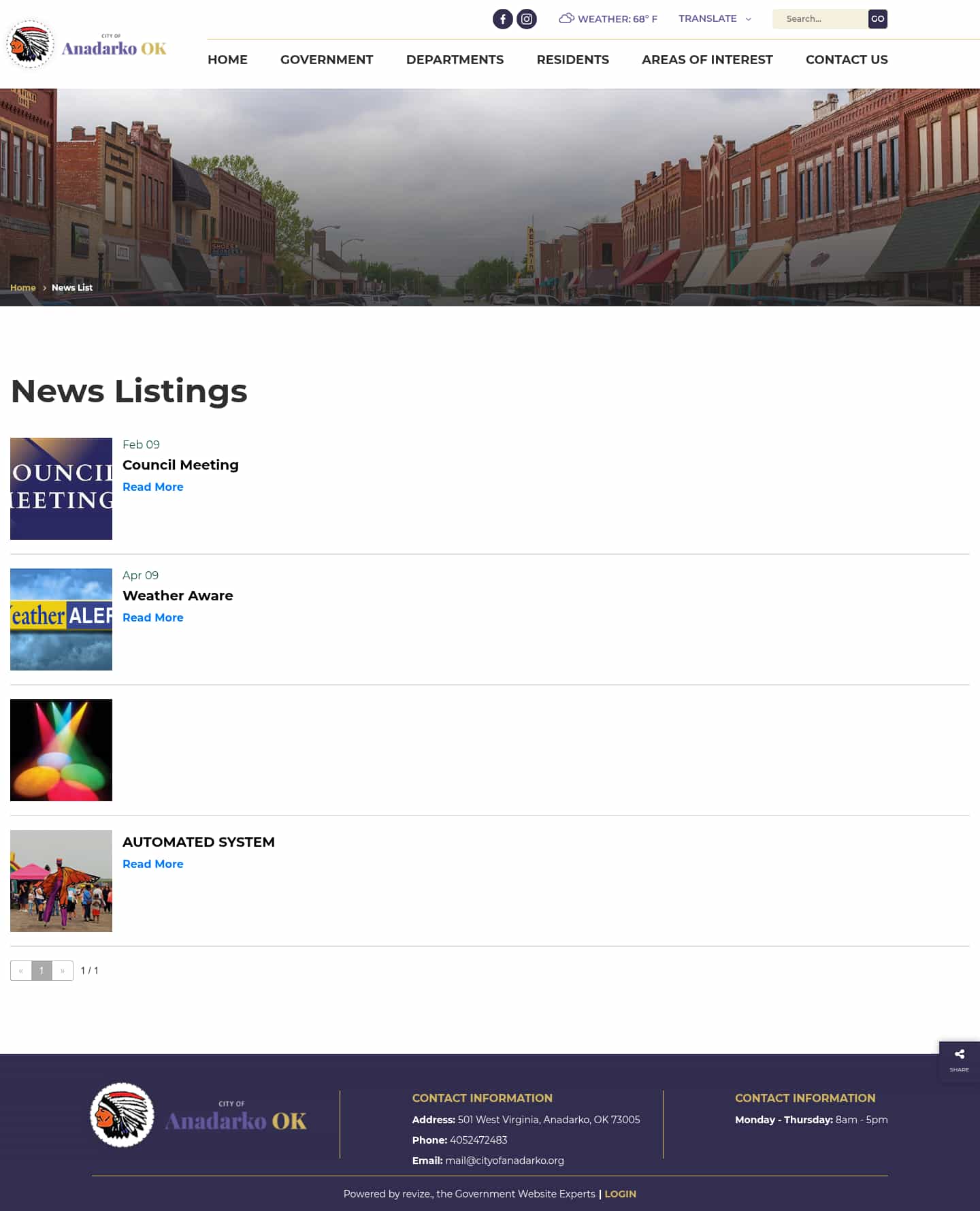This screenshot has height=1211, width=980.
Task: Click the footer email address
Action: [504, 1161]
